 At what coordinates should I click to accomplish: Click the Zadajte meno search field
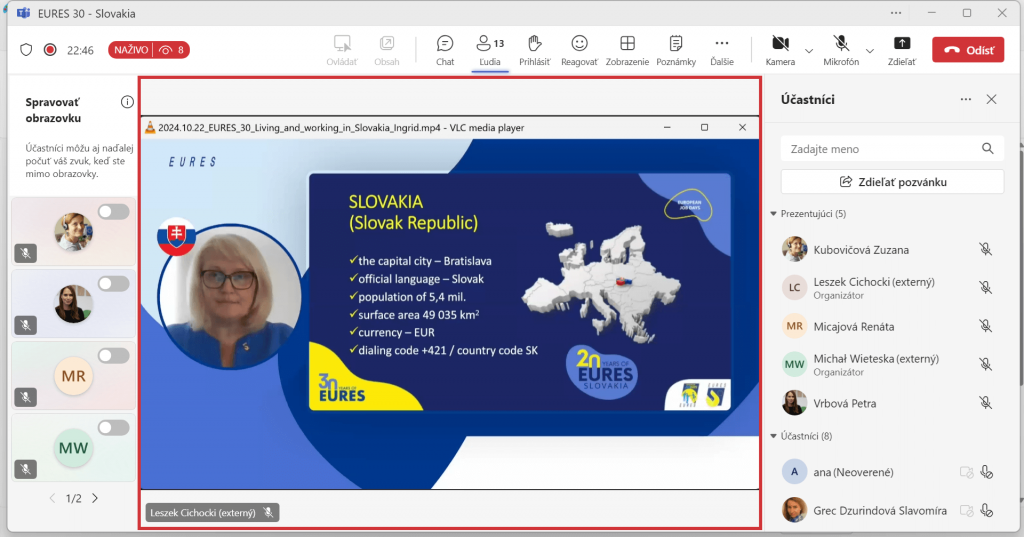pos(880,149)
